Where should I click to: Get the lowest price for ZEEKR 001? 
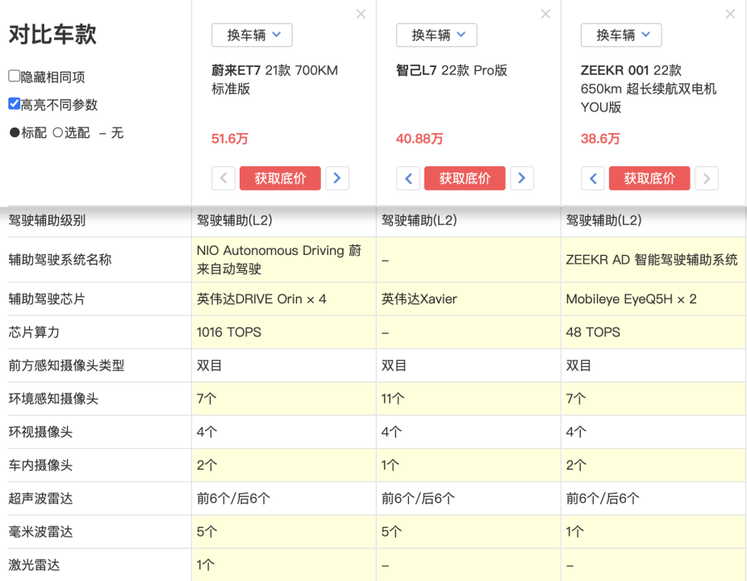tap(649, 178)
